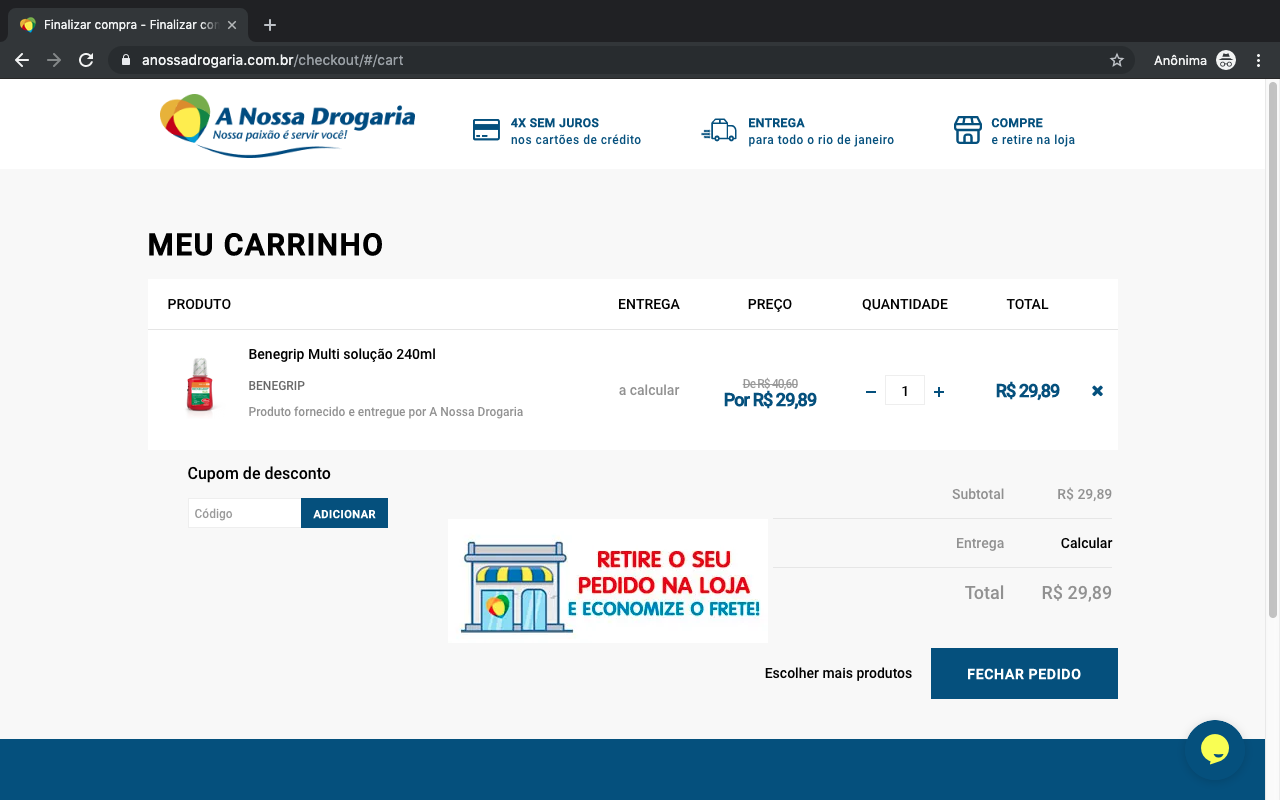1280x800 pixels.
Task: Click Calcular delivery link
Action: click(1086, 543)
